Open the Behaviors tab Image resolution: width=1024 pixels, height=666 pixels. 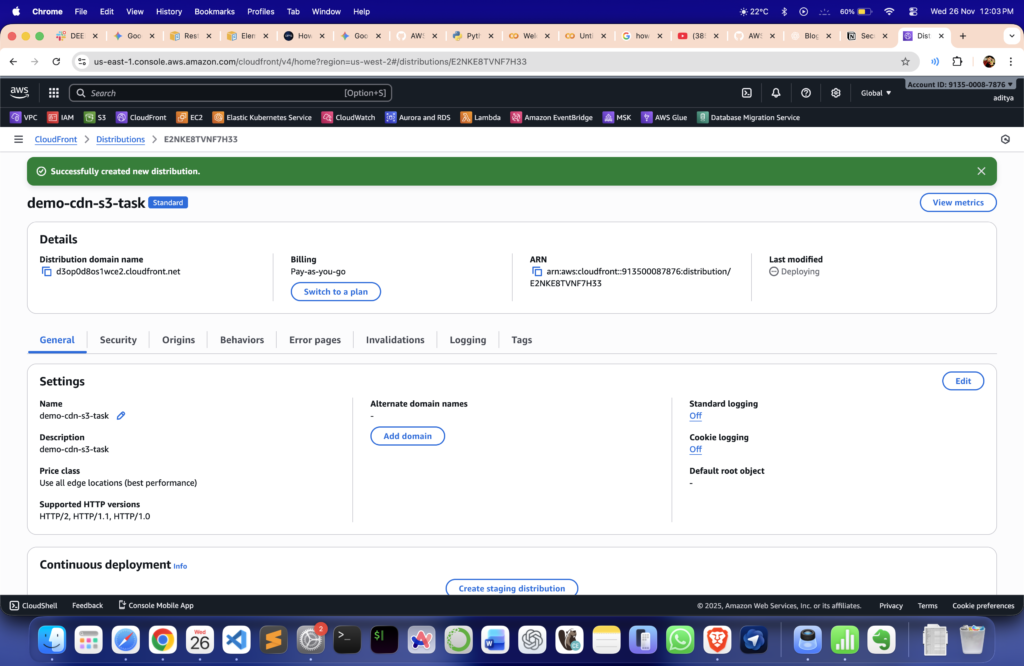click(x=242, y=340)
